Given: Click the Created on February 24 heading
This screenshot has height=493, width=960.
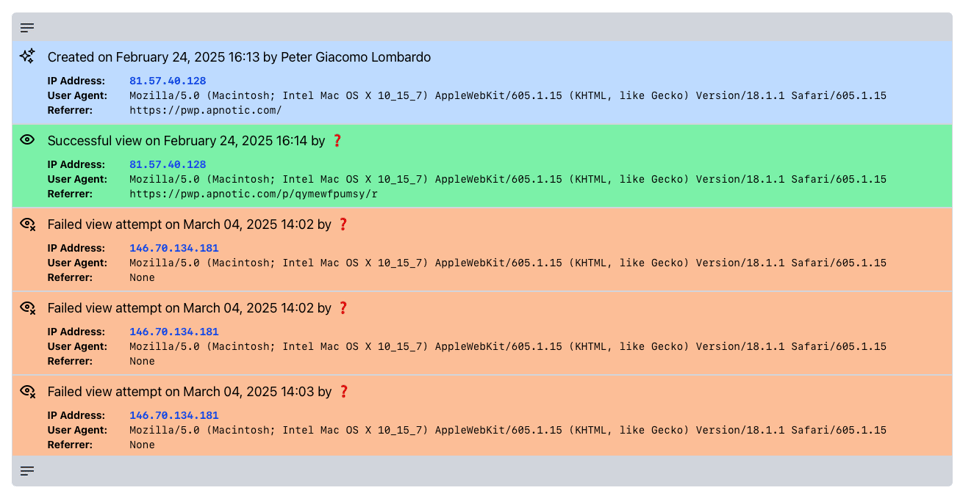Looking at the screenshot, I should pos(239,57).
